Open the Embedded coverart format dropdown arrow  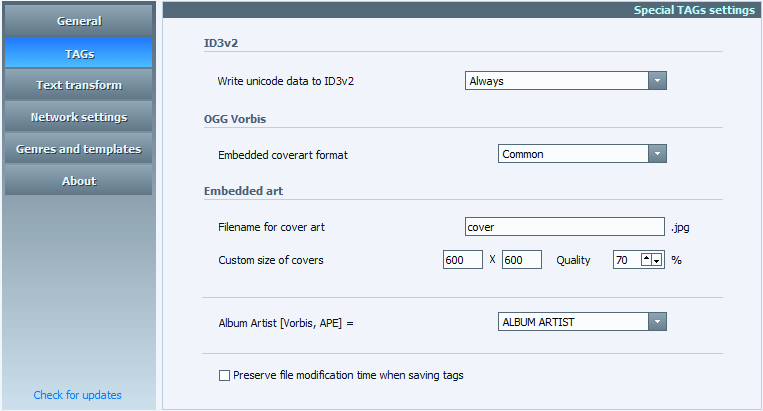[x=657, y=154]
